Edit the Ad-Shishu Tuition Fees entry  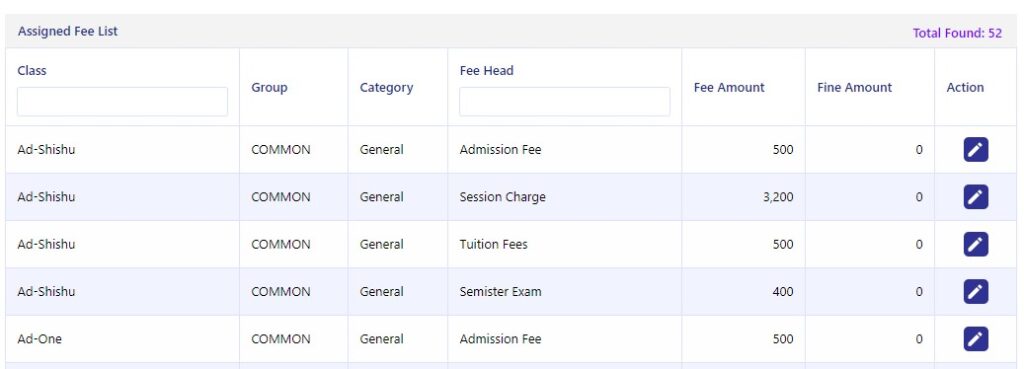(975, 244)
